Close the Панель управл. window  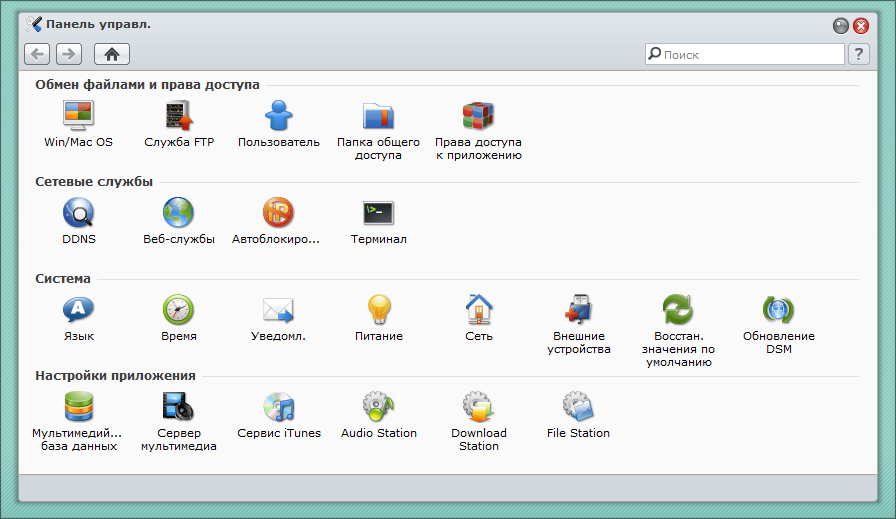tap(861, 26)
